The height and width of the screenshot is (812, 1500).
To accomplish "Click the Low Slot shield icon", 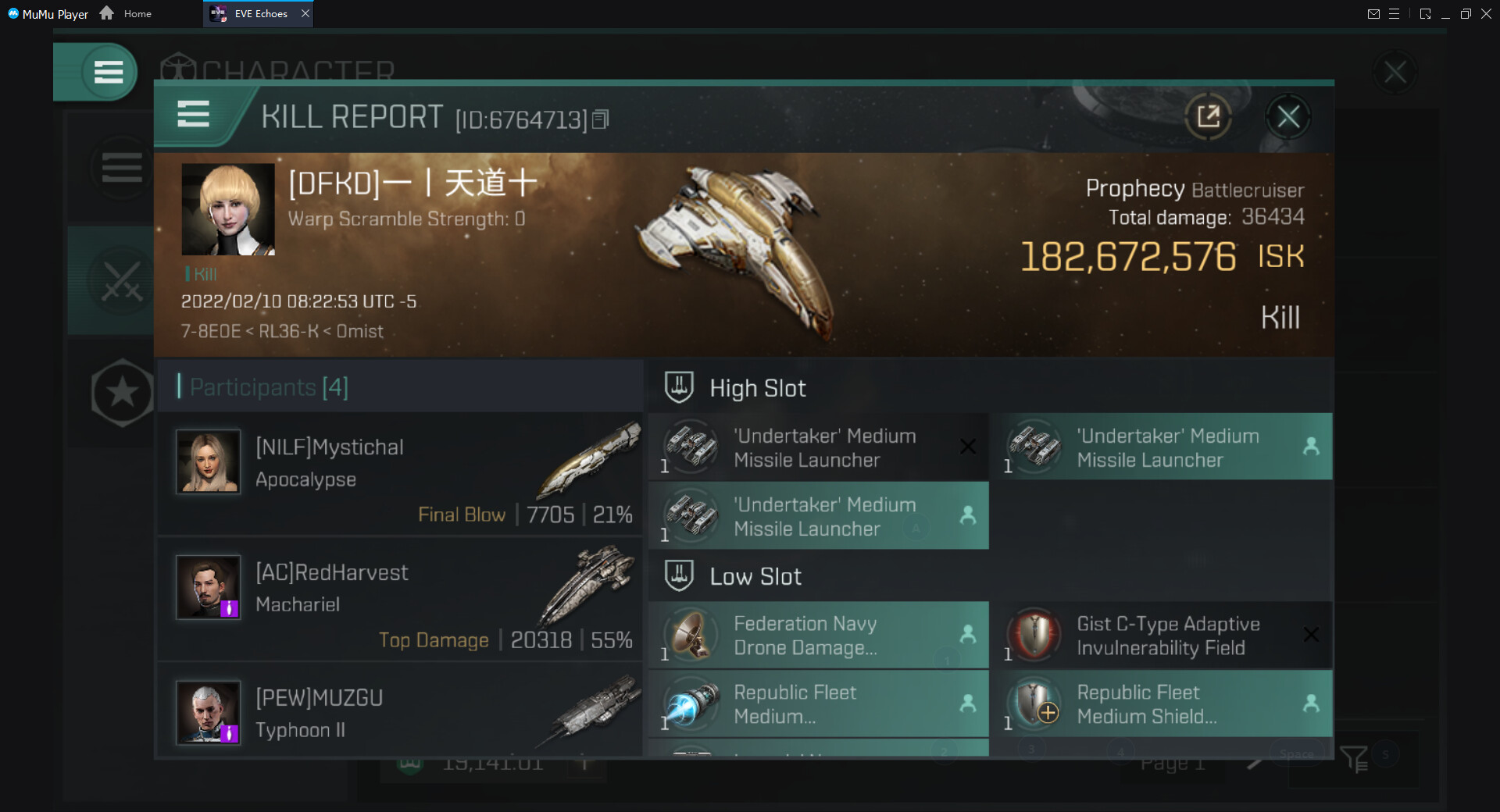I will pyautogui.click(x=679, y=575).
